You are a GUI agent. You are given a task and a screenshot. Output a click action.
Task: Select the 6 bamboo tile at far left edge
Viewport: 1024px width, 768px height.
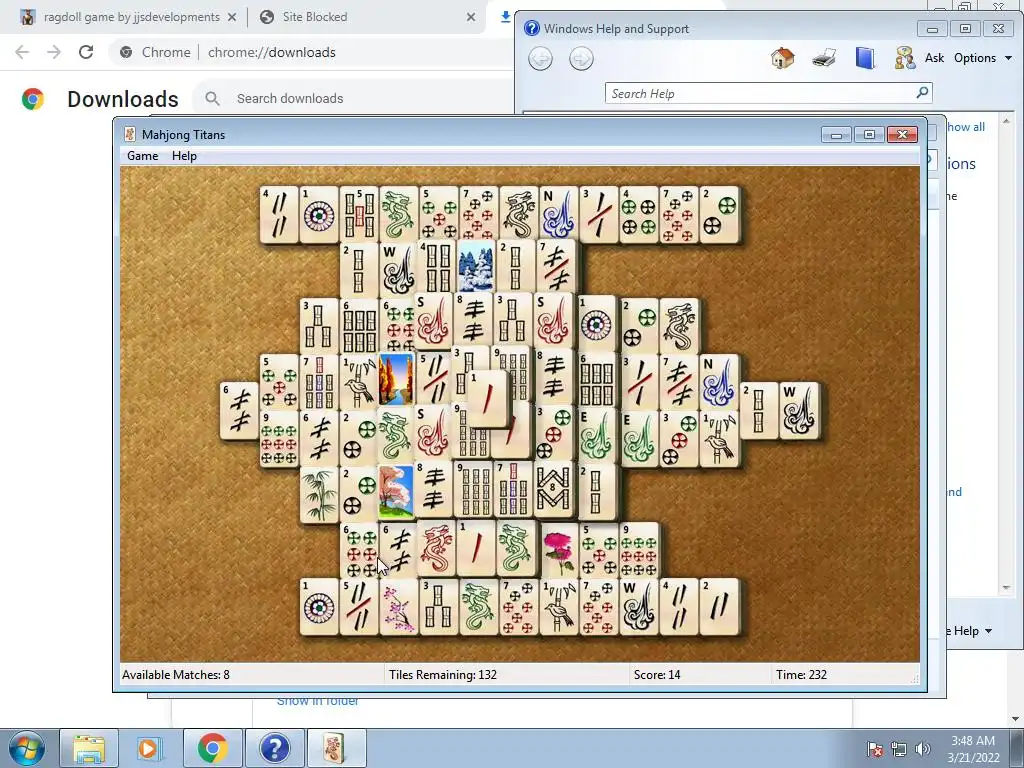(239, 411)
